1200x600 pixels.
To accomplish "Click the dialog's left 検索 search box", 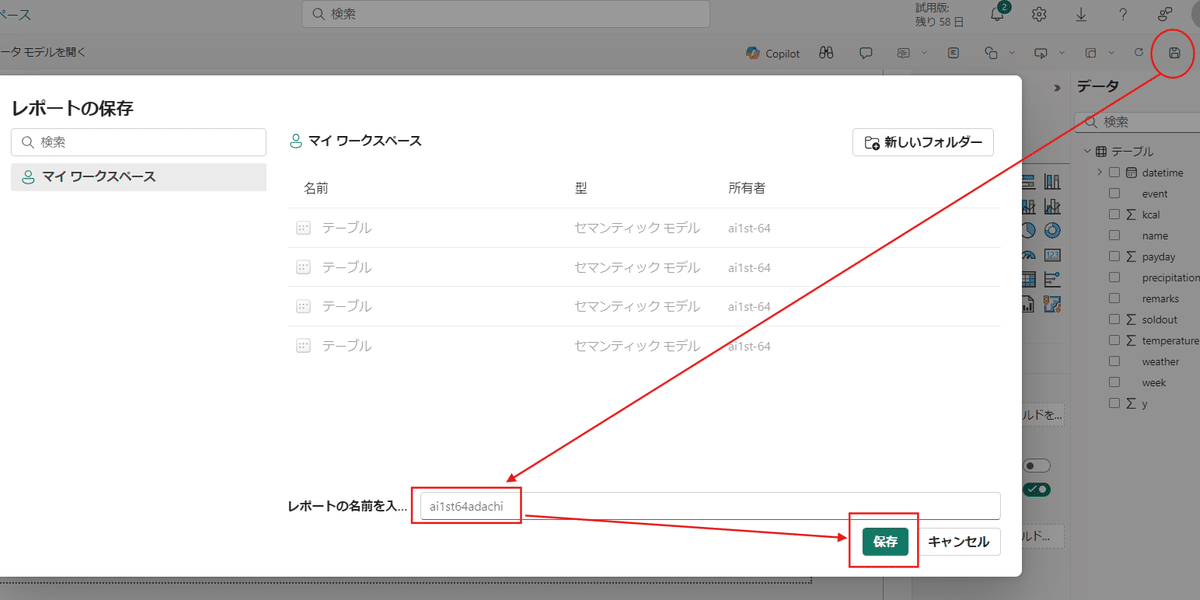I will click(139, 142).
